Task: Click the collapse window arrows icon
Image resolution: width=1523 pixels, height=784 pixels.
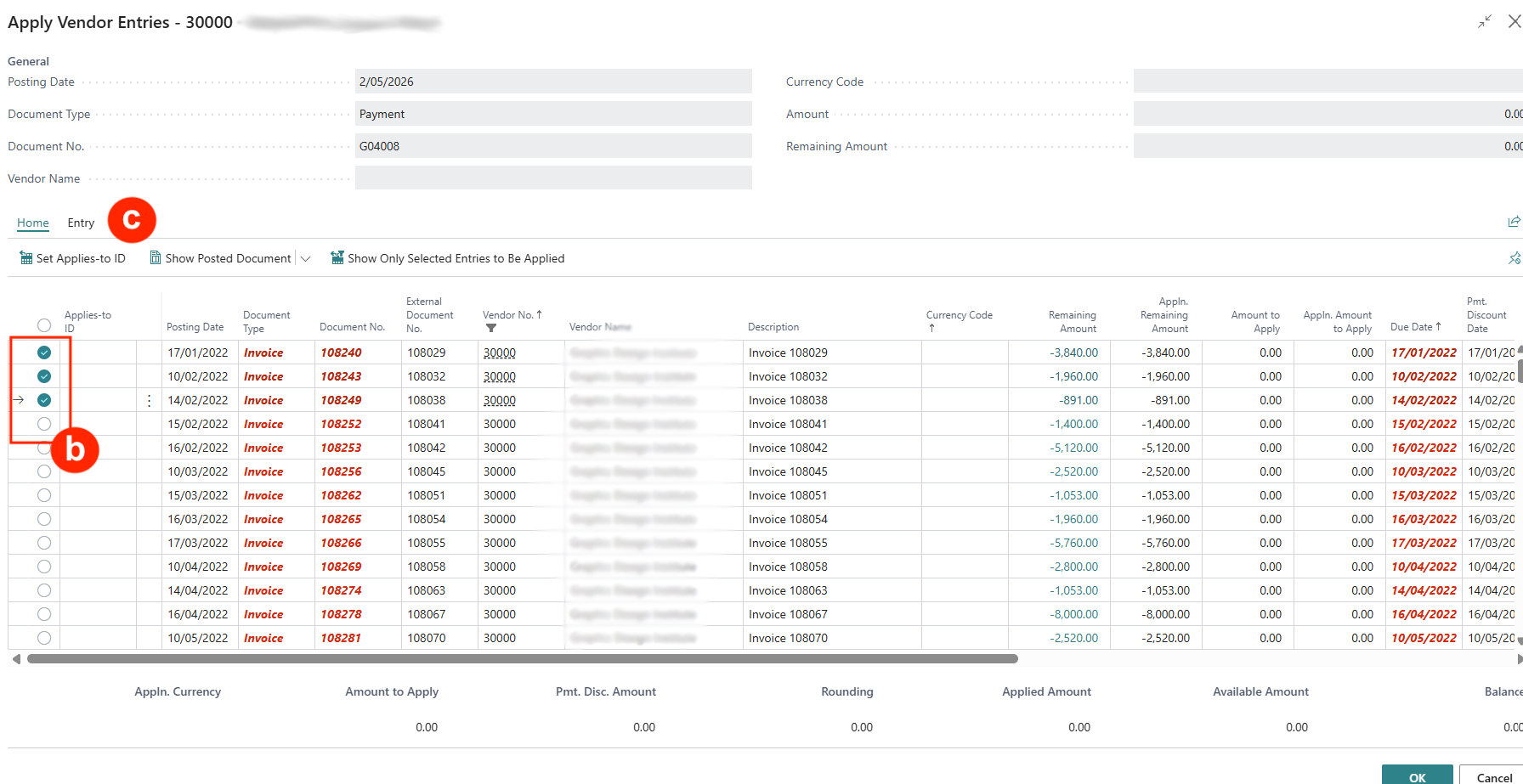Action: [x=1484, y=22]
